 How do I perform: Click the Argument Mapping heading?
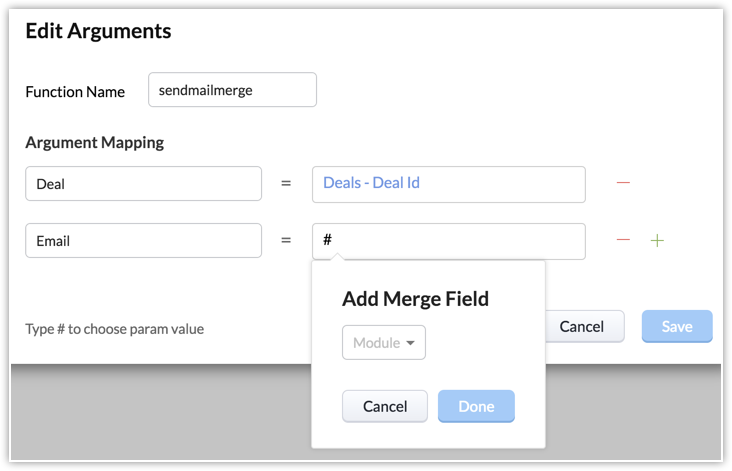(x=94, y=142)
